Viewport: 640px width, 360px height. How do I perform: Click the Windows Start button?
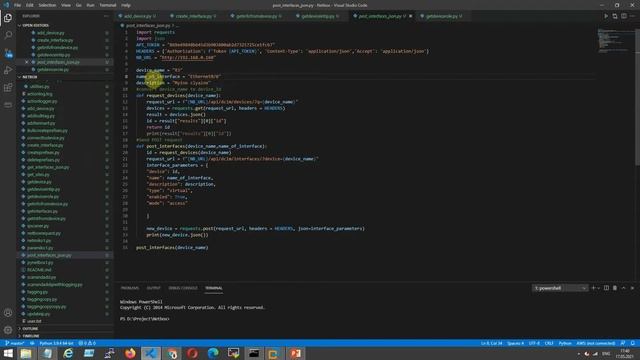click(x=8, y=353)
